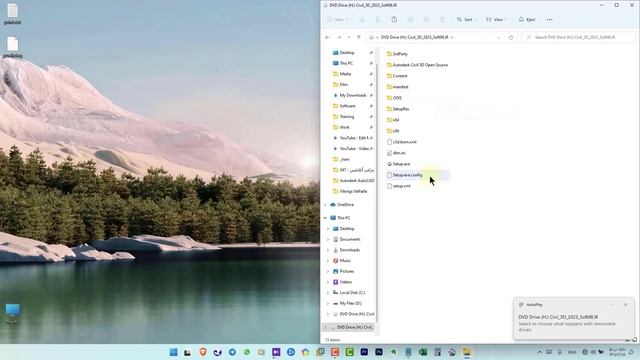Click the Cut scissors icon
The width and height of the screenshot is (640, 360).
coord(362,20)
